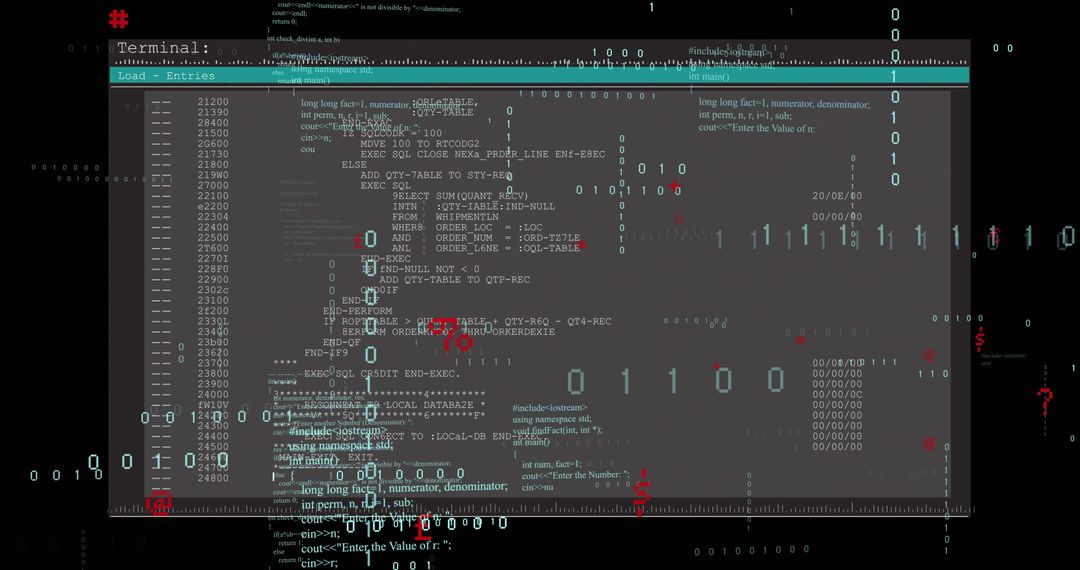Screen dimensions: 1080x570
Task: Select line number 2T600
Action: pyautogui.click(x=213, y=248)
